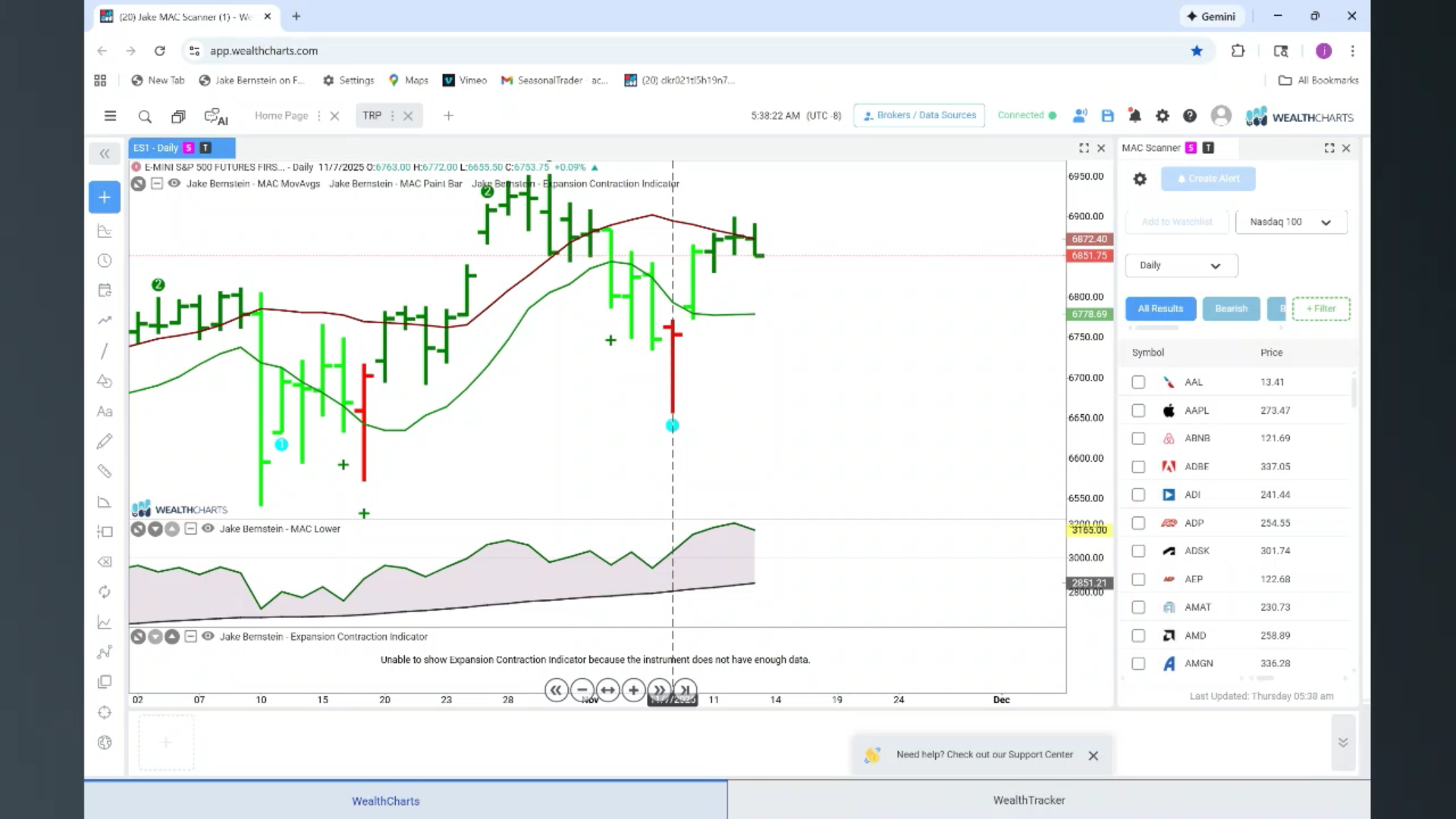Select the Bearish results filter button
Viewport: 1456px width, 819px height.
1231,309
